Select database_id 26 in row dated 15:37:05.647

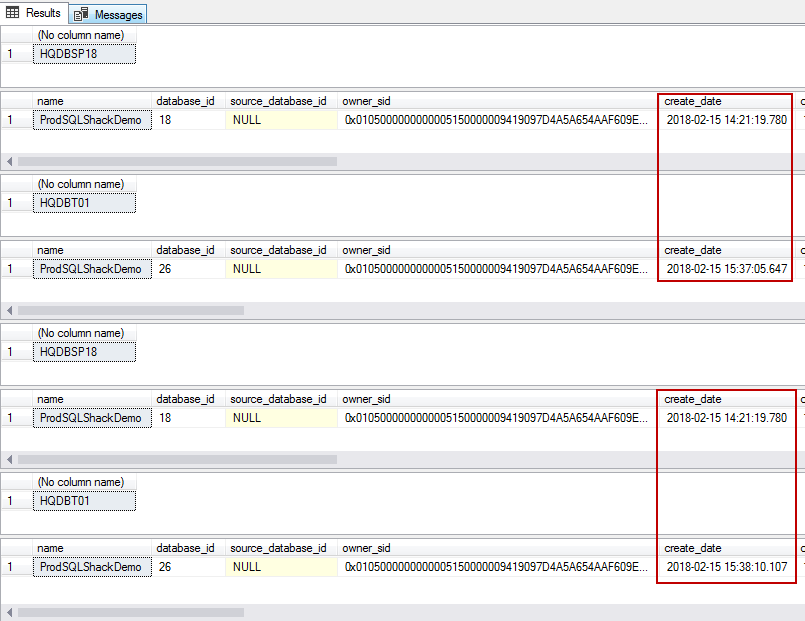[x=188, y=269]
